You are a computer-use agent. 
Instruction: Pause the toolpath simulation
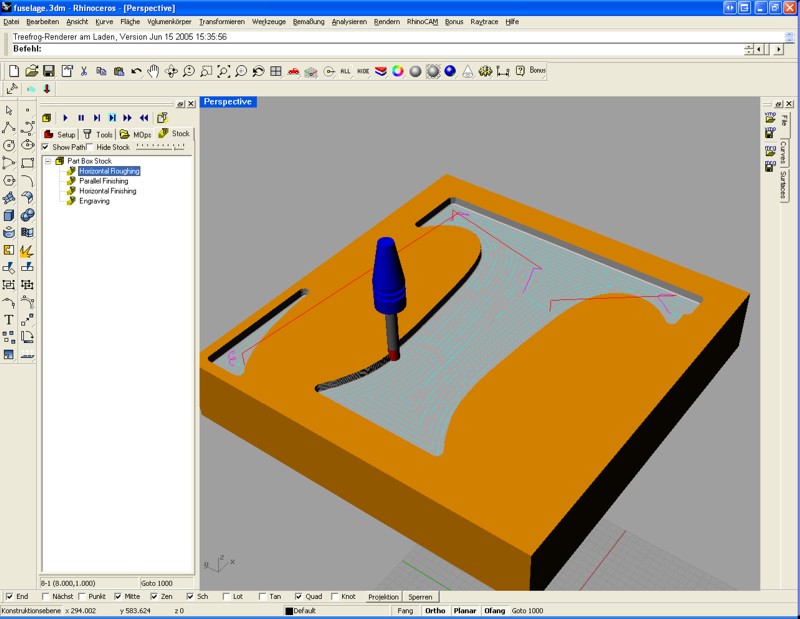click(x=81, y=118)
